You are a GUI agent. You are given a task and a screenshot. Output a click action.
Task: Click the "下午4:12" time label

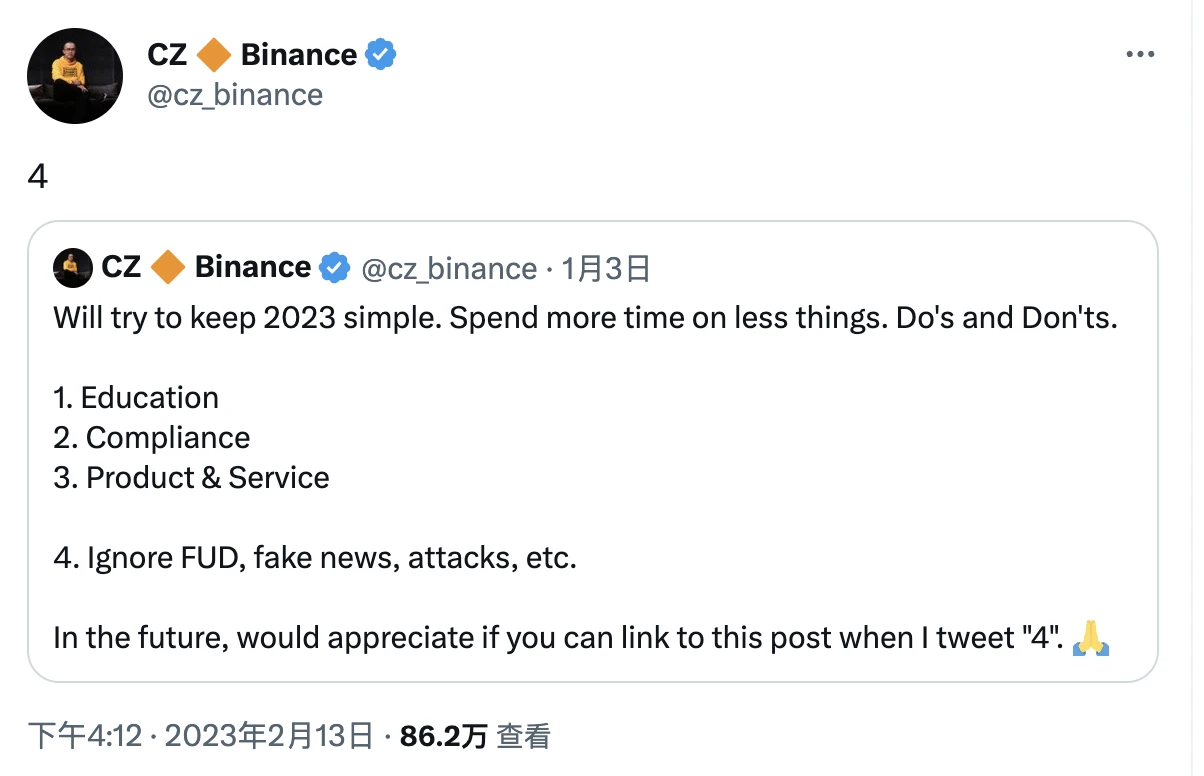tap(82, 735)
